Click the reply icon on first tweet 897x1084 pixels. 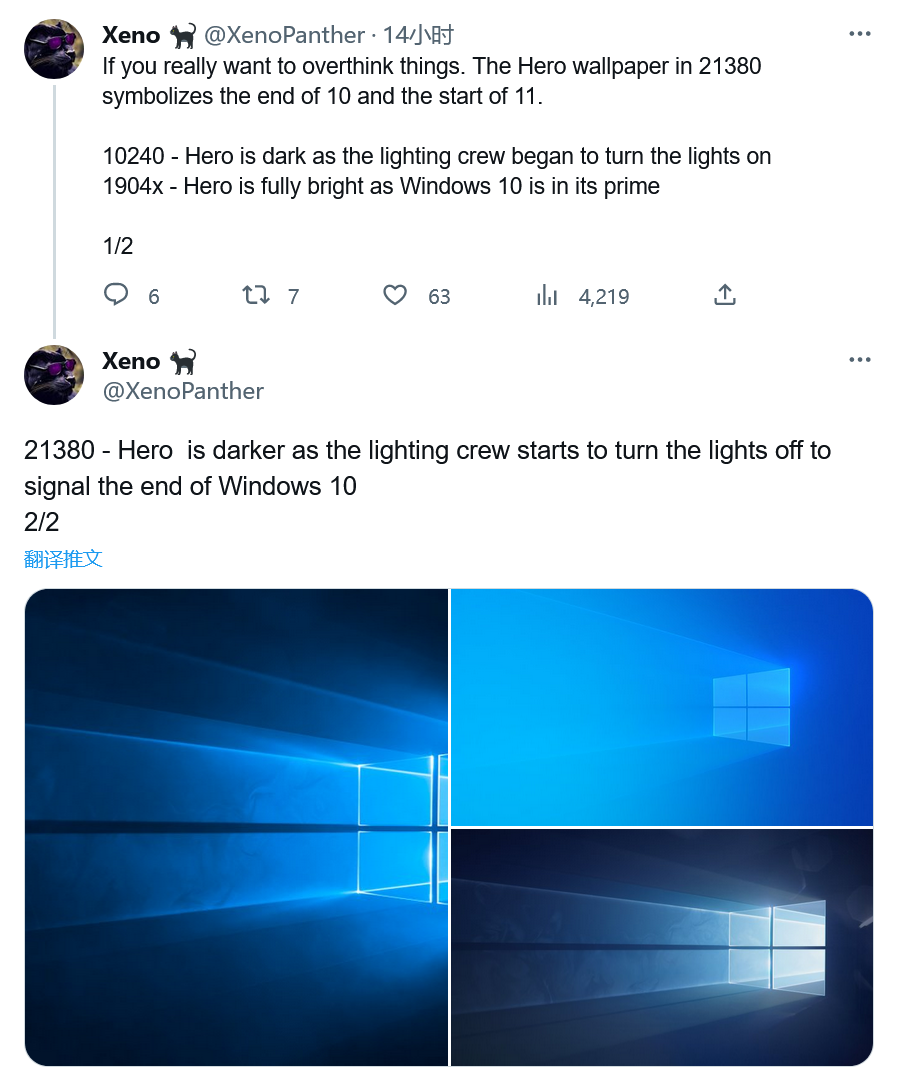pos(117,295)
